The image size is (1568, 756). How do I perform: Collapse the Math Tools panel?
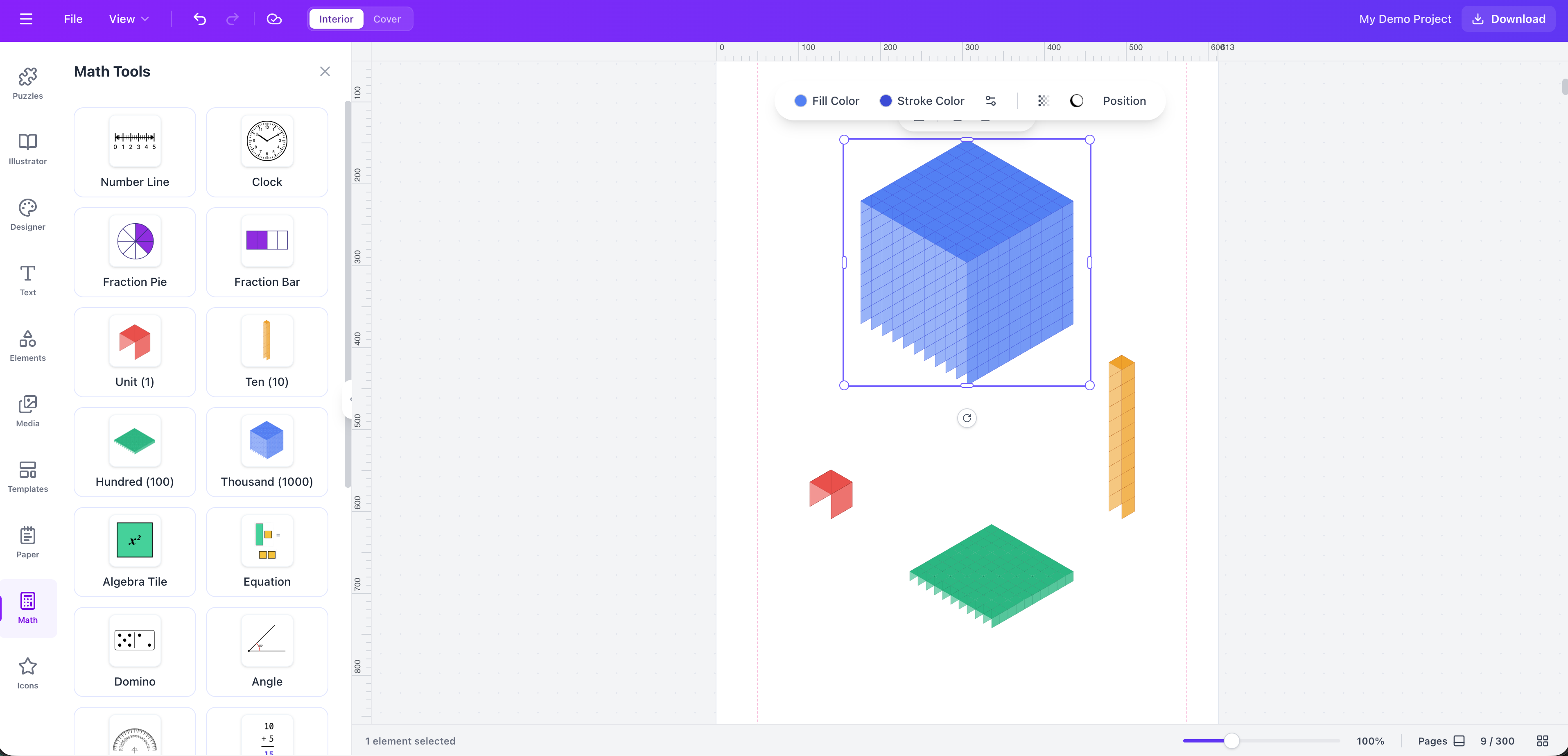pyautogui.click(x=324, y=71)
